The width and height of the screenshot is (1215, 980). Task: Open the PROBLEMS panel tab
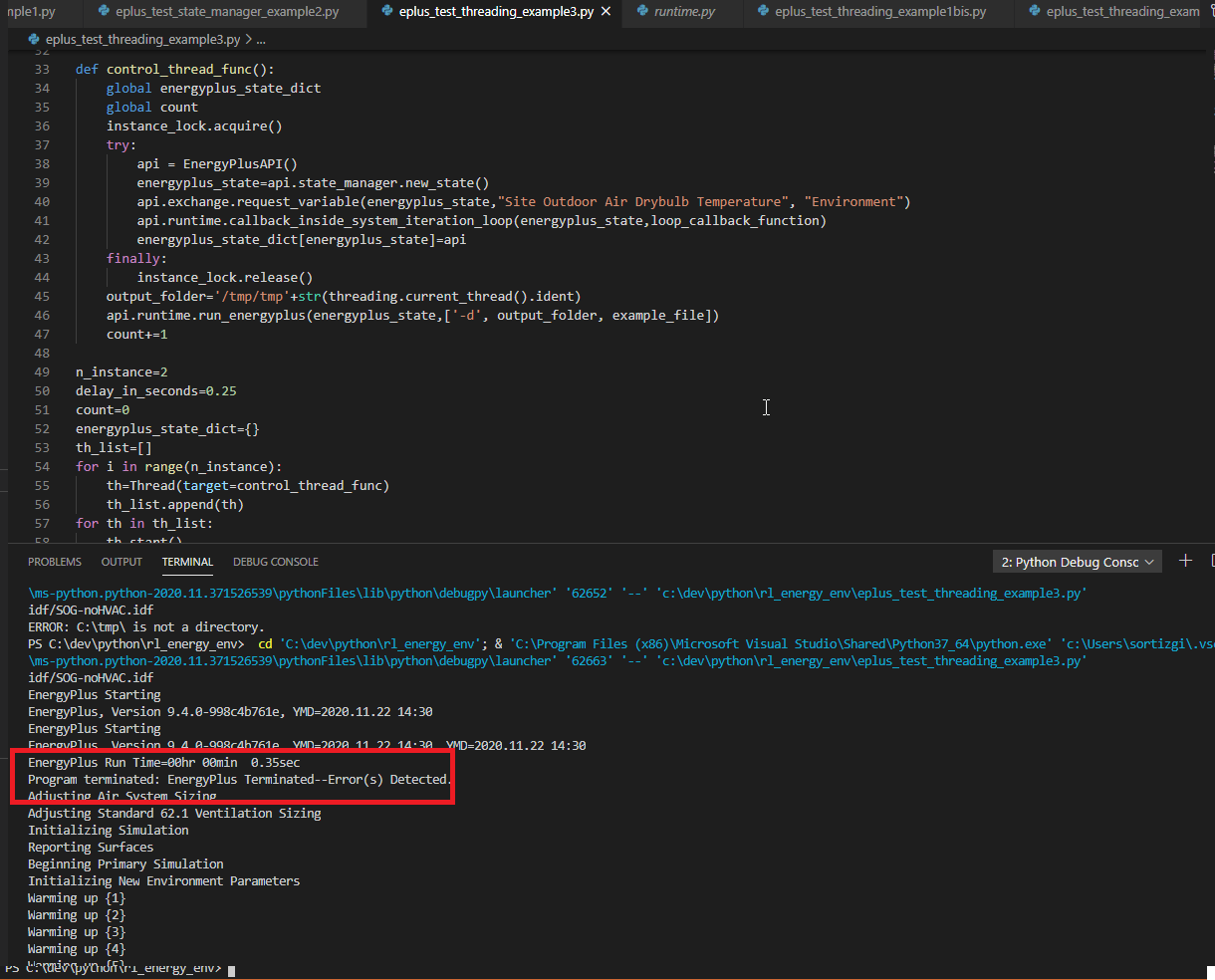(55, 562)
